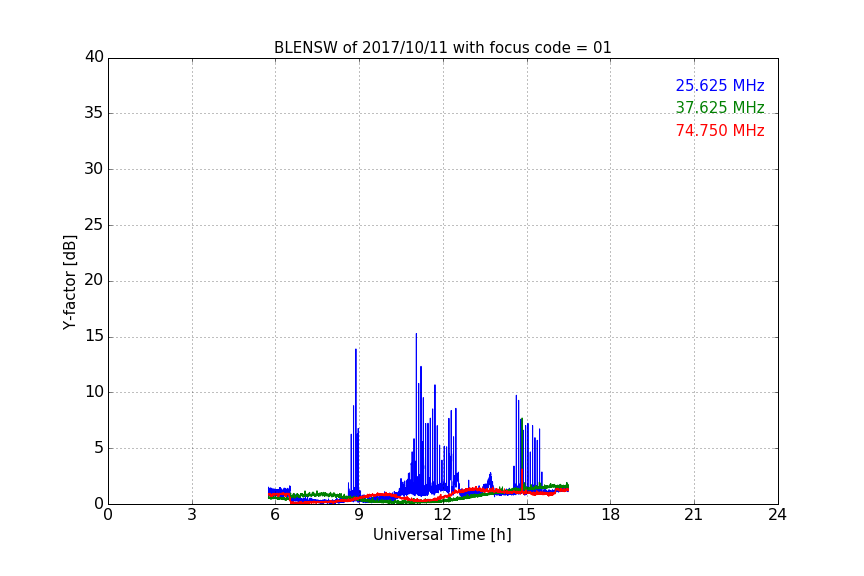Click y-axis tick label 40

(x=94, y=57)
